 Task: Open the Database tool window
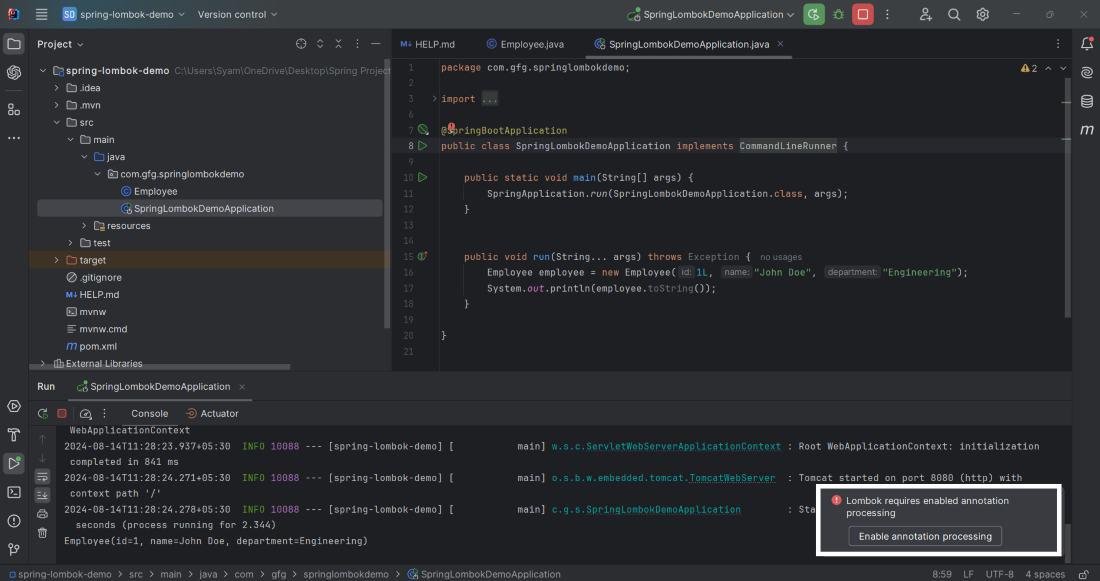pos(1086,101)
